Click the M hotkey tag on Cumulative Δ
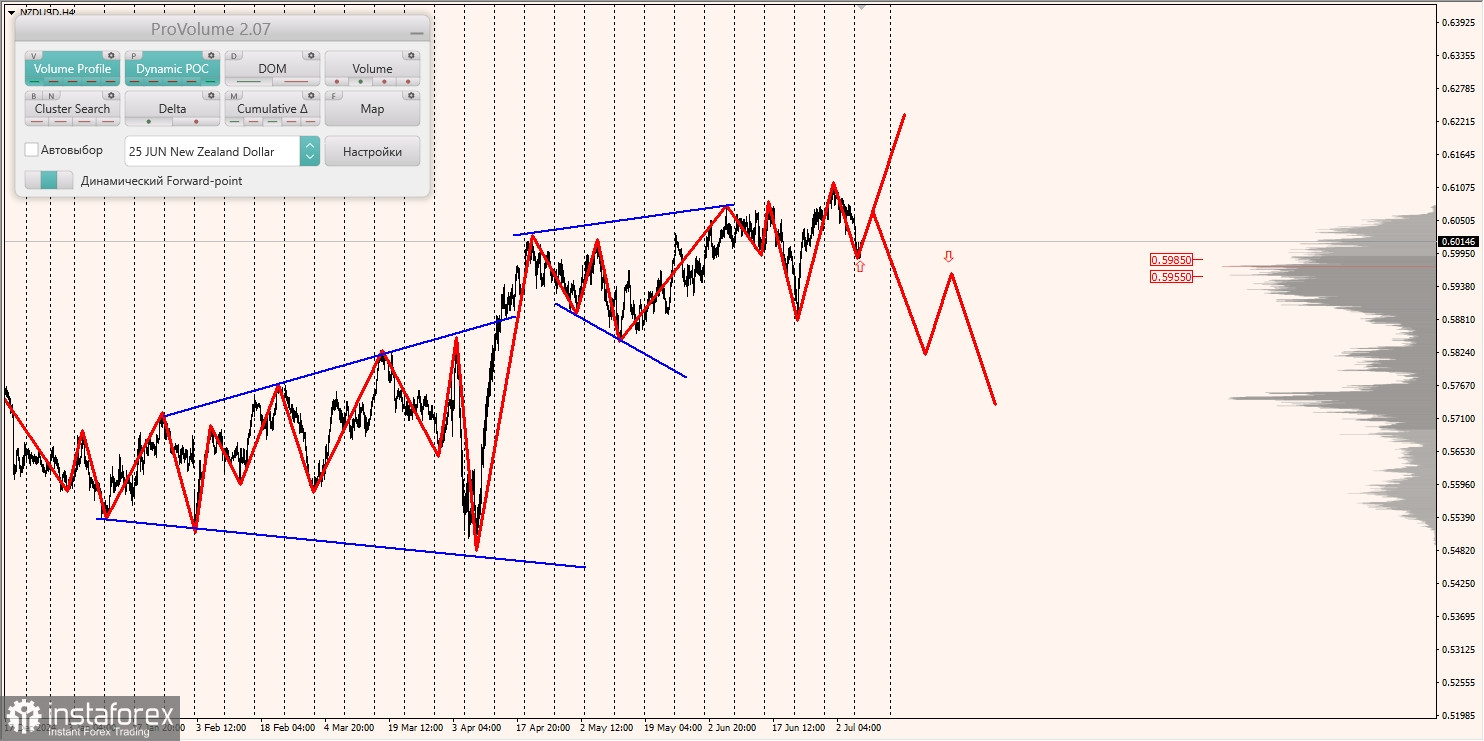 235,96
